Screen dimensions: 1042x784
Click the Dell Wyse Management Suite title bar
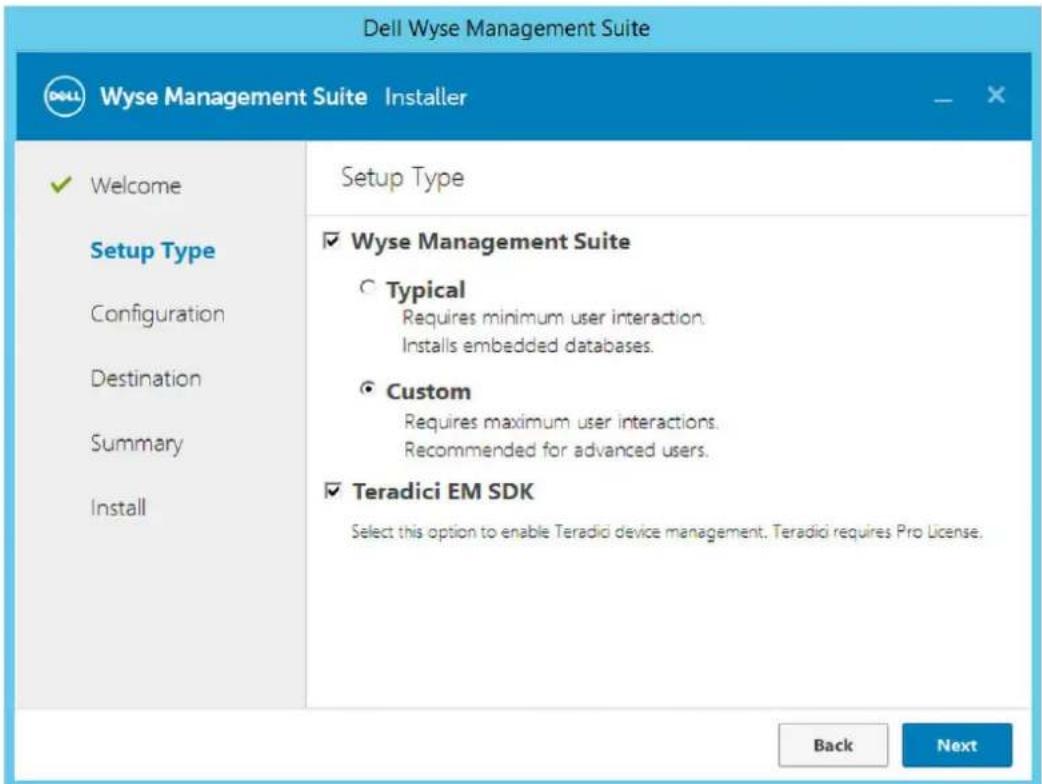[x=507, y=28]
